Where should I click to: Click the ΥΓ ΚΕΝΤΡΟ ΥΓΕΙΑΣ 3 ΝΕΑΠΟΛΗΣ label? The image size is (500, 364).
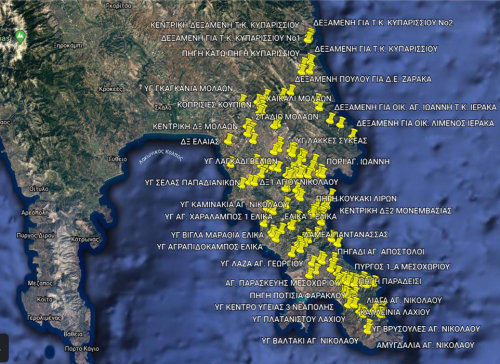tap(274, 307)
